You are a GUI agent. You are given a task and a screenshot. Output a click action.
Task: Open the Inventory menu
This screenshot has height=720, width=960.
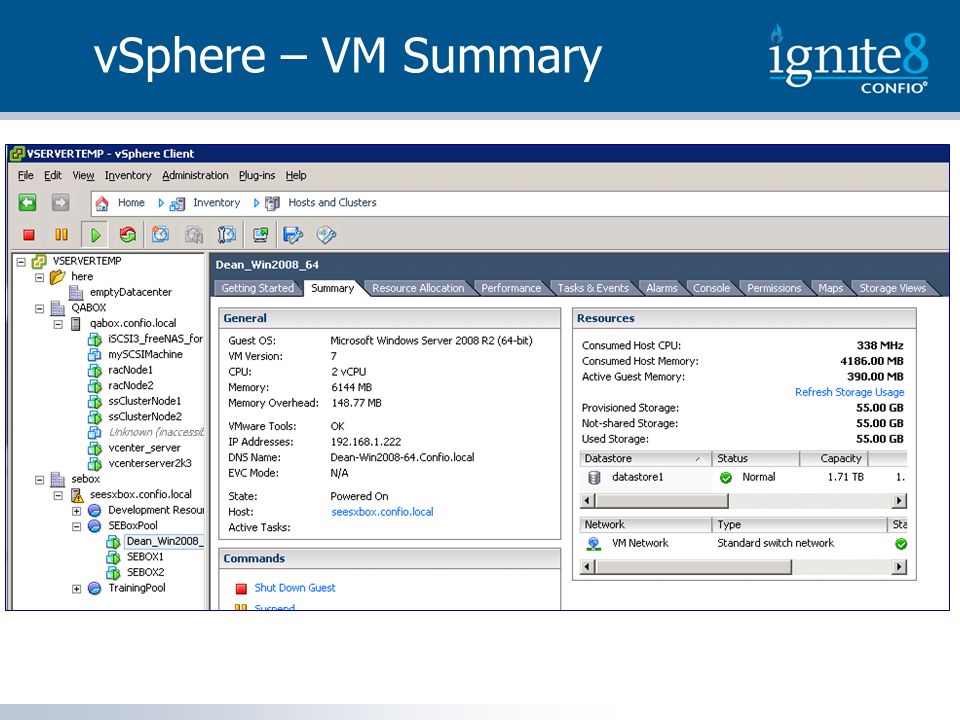click(x=128, y=176)
